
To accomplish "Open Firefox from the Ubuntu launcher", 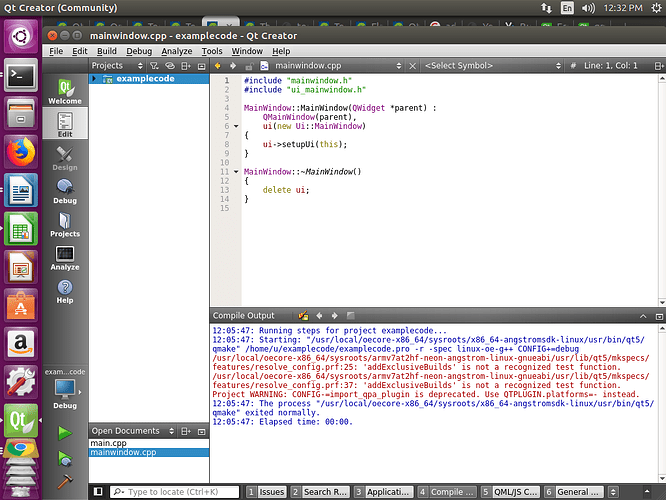I will point(21,152).
